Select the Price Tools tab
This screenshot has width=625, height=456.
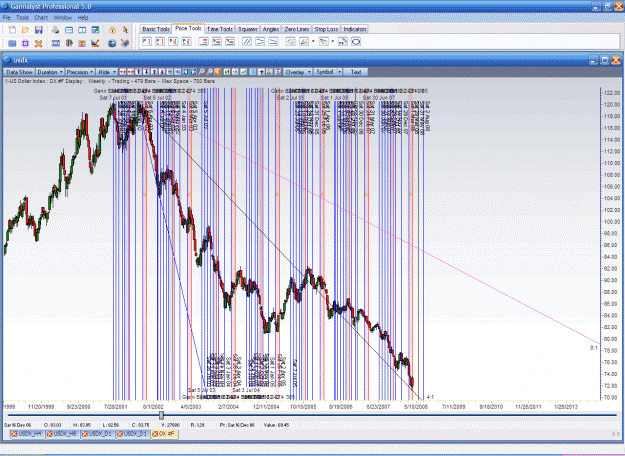point(188,29)
